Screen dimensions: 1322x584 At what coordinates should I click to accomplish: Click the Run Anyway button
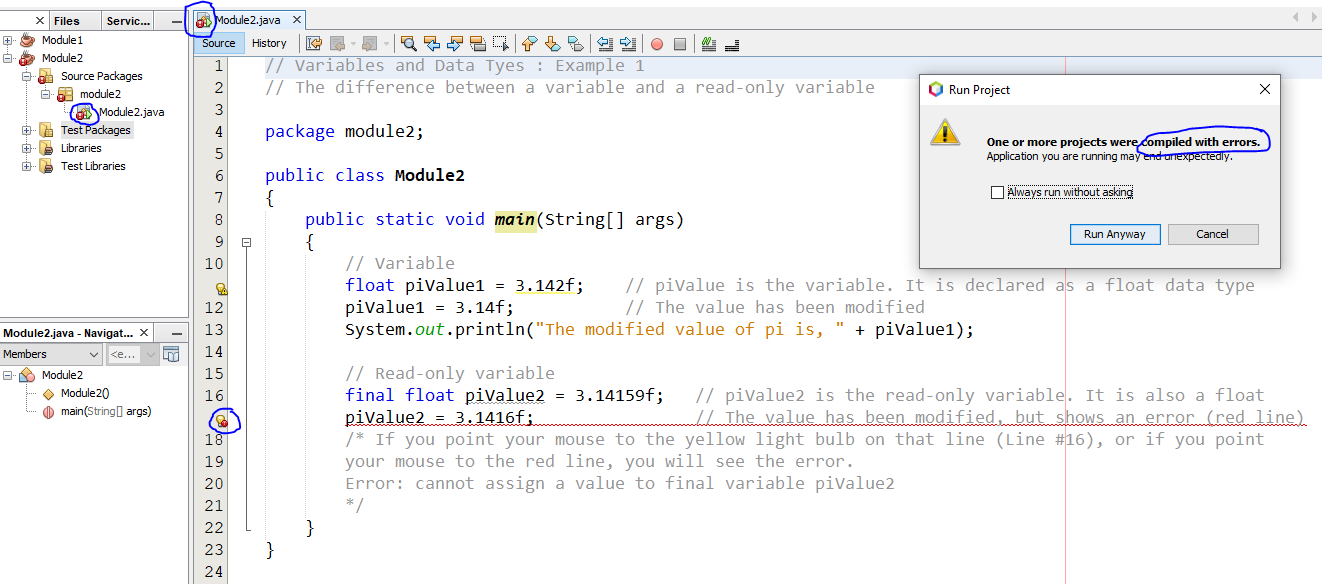1115,234
